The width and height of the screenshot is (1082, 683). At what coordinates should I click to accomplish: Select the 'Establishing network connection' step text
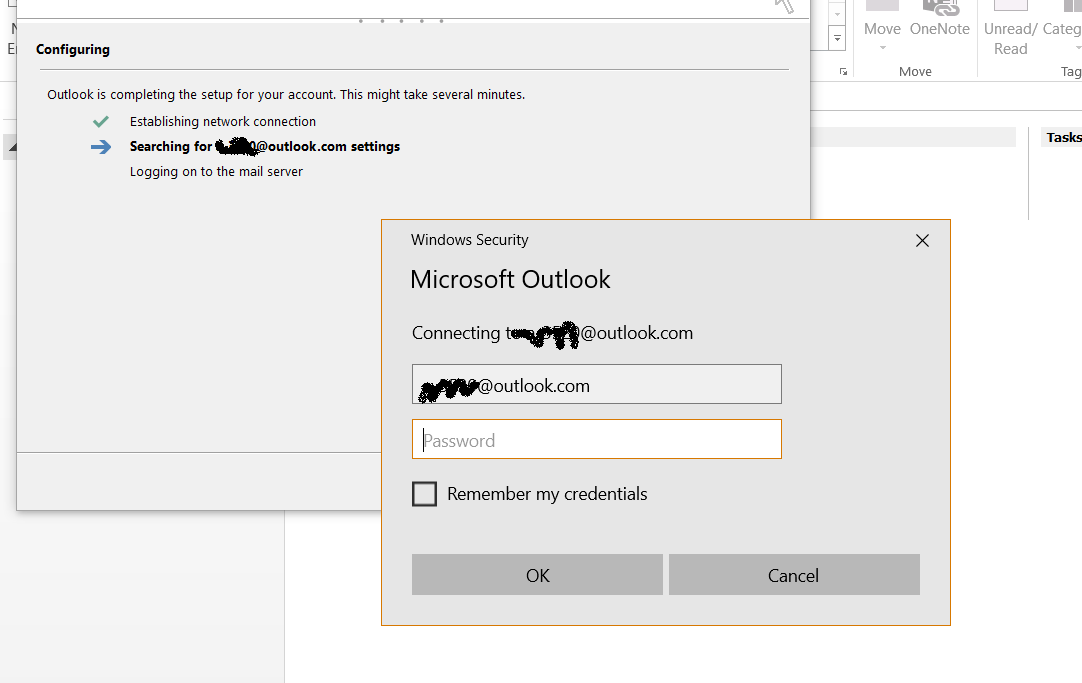(x=223, y=121)
